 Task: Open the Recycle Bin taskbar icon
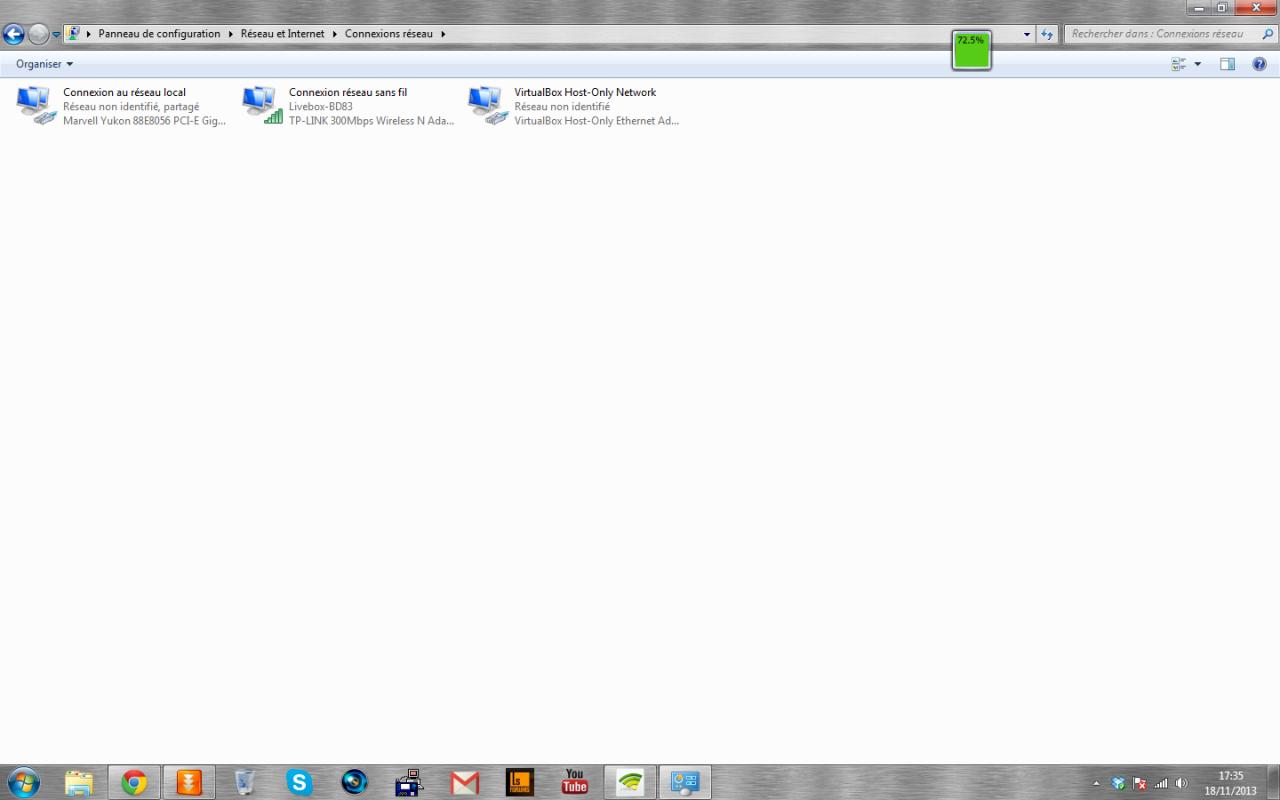tap(244, 782)
